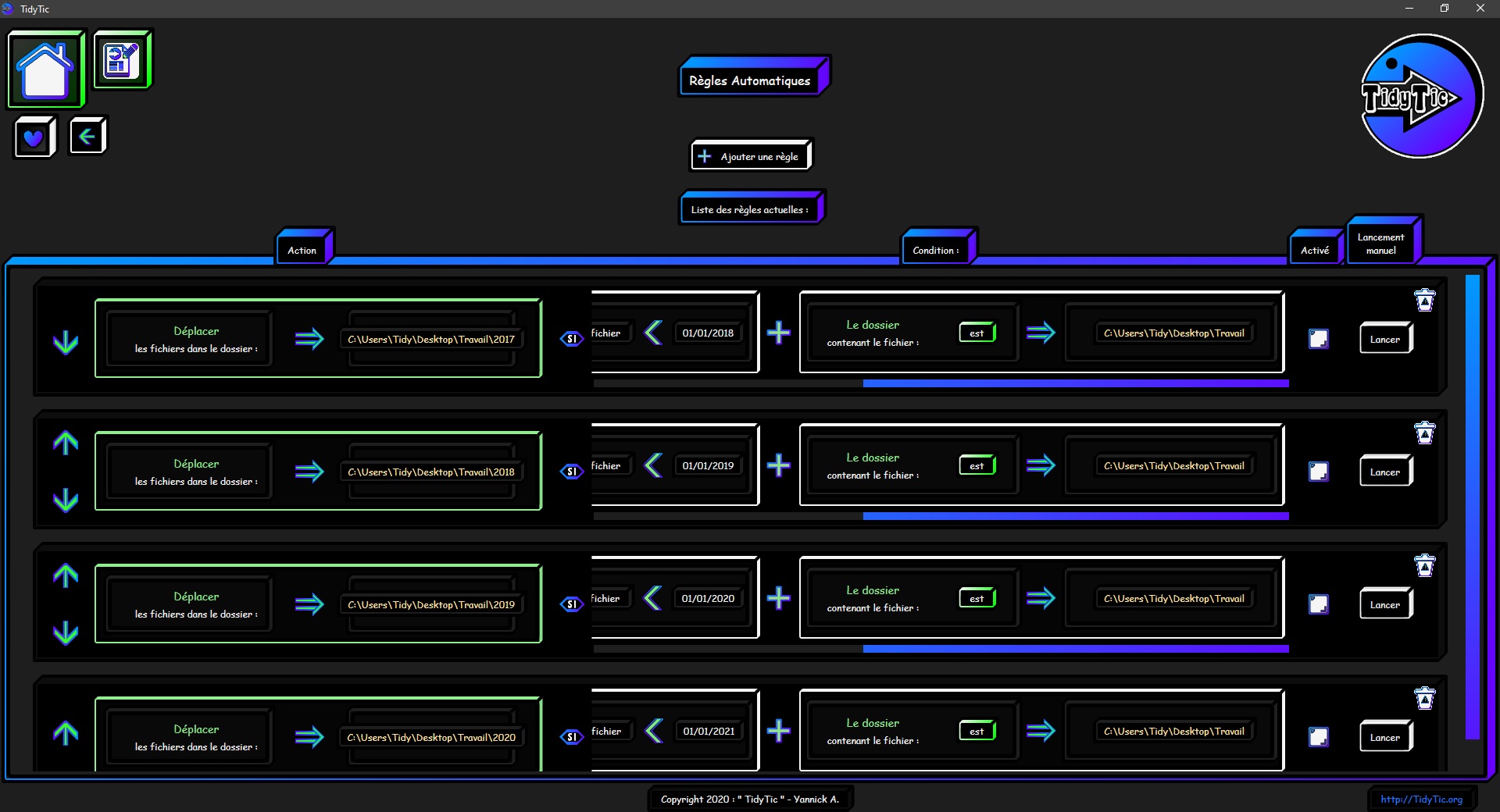Open the less-than operator before 01/01/2021

pyautogui.click(x=654, y=731)
